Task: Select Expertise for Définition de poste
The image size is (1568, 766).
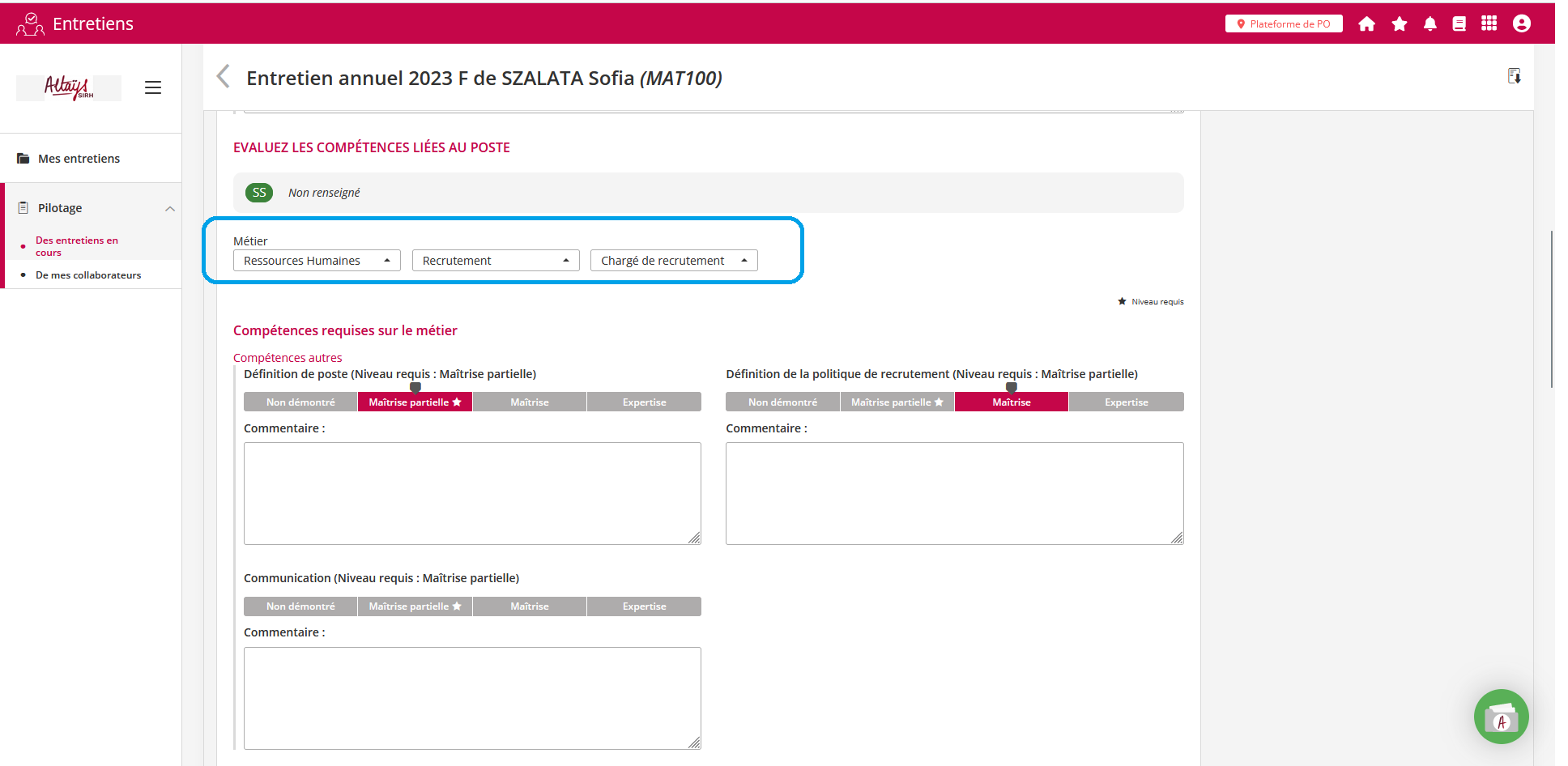Action: pos(644,402)
